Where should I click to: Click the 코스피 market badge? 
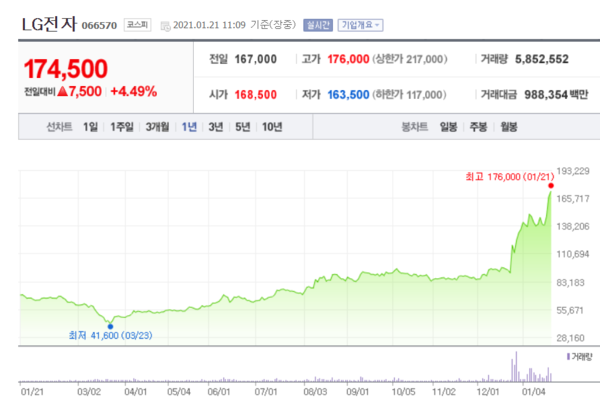pyautogui.click(x=137, y=25)
